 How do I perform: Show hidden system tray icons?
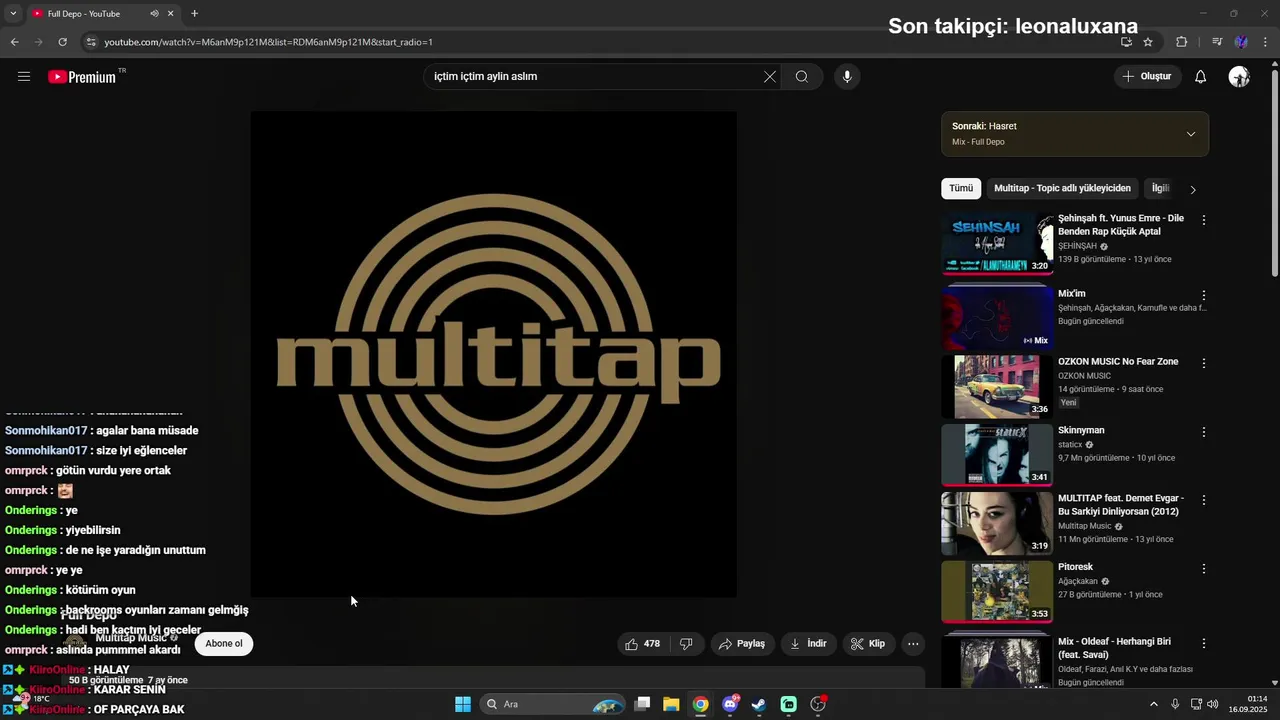1153,704
